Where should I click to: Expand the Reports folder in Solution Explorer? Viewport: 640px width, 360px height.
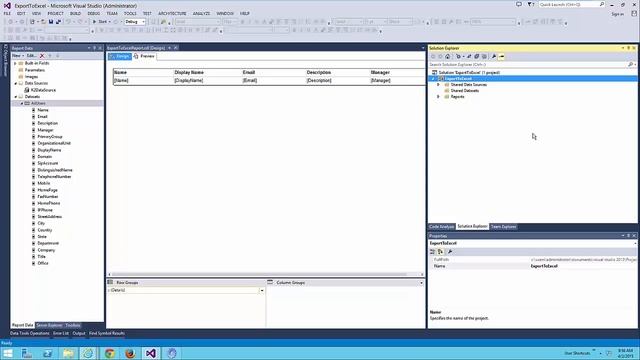coord(438,97)
